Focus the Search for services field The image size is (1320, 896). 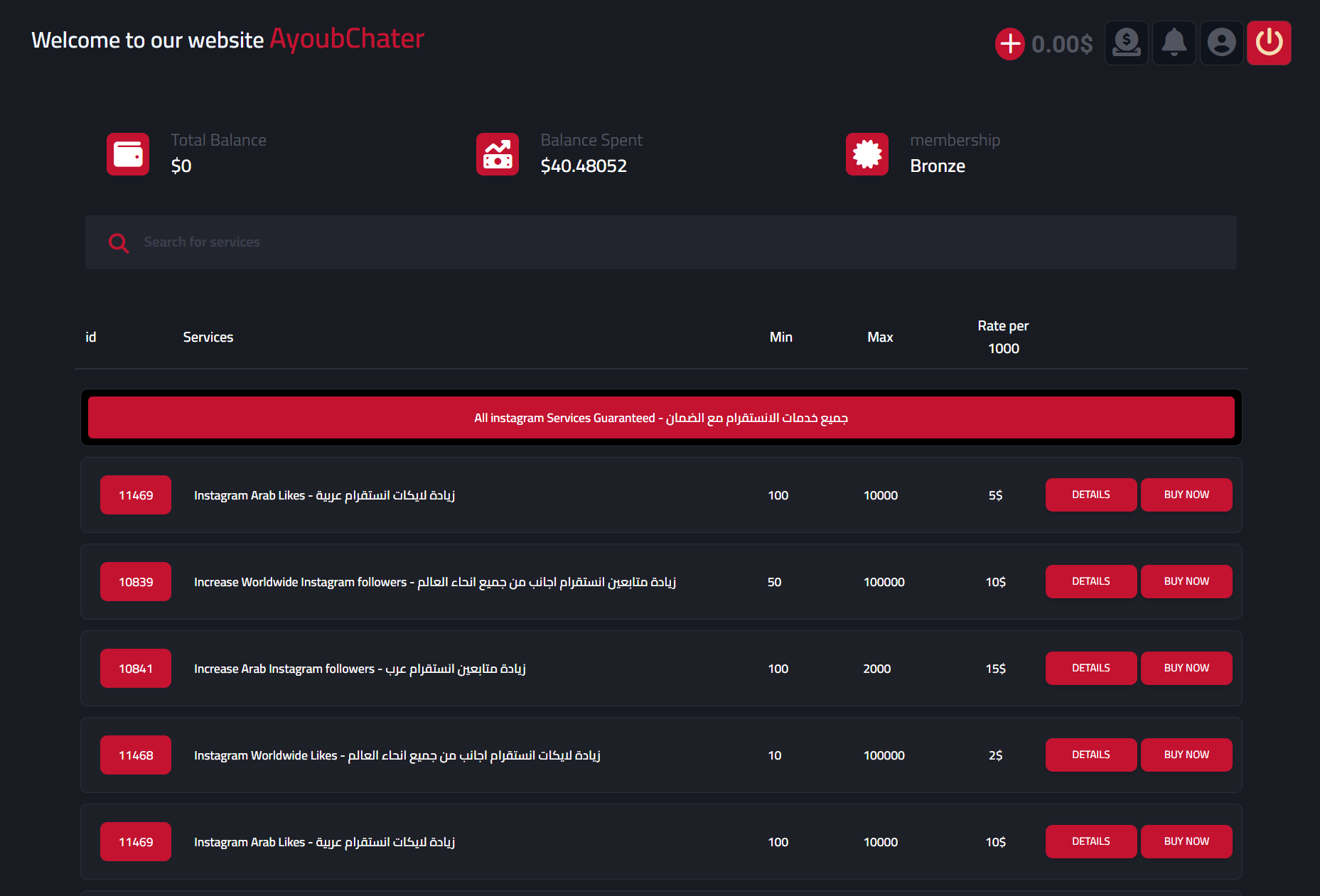[661, 242]
